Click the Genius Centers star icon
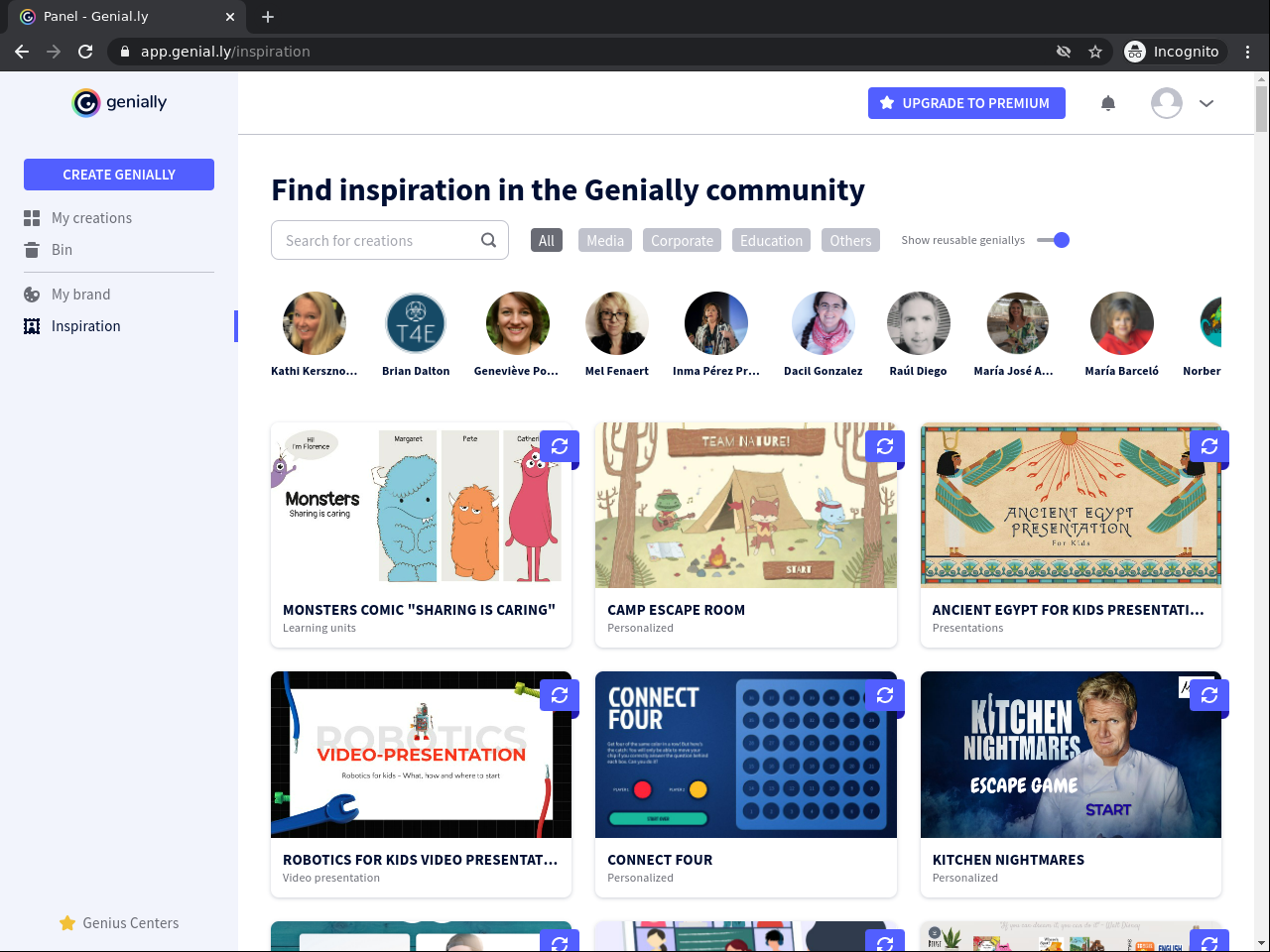 click(x=67, y=923)
